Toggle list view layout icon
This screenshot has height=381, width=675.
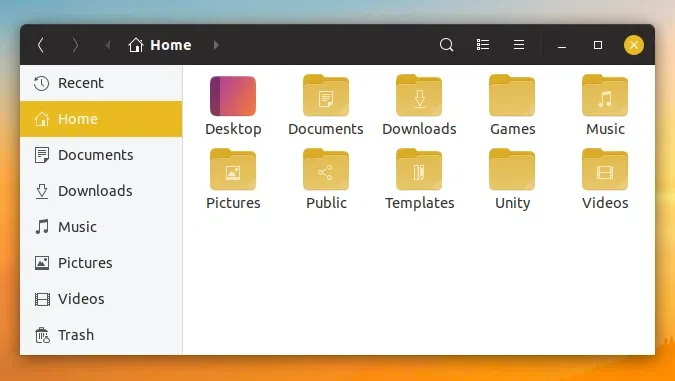(x=483, y=45)
